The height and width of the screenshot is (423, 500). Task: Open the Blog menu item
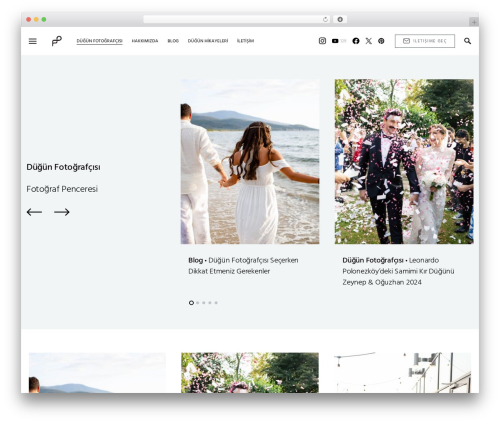tap(173, 41)
